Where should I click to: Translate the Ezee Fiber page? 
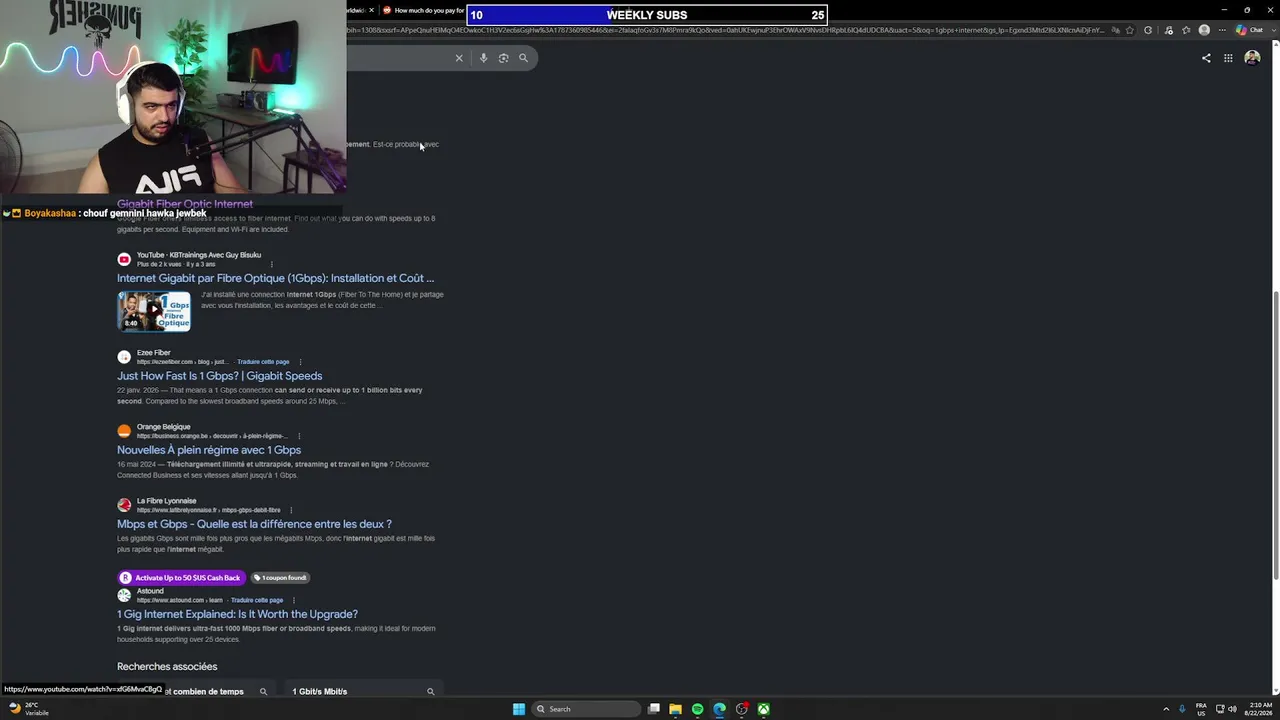pos(263,362)
